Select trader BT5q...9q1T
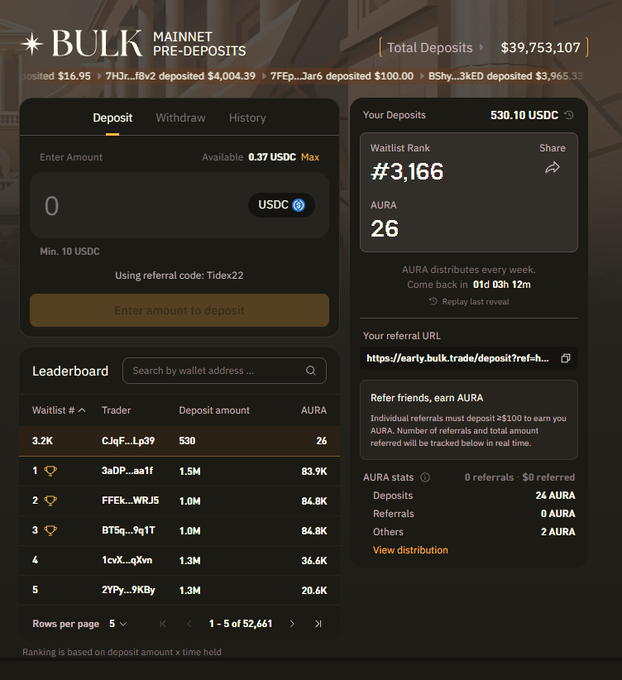Image resolution: width=622 pixels, height=680 pixels. click(128, 530)
